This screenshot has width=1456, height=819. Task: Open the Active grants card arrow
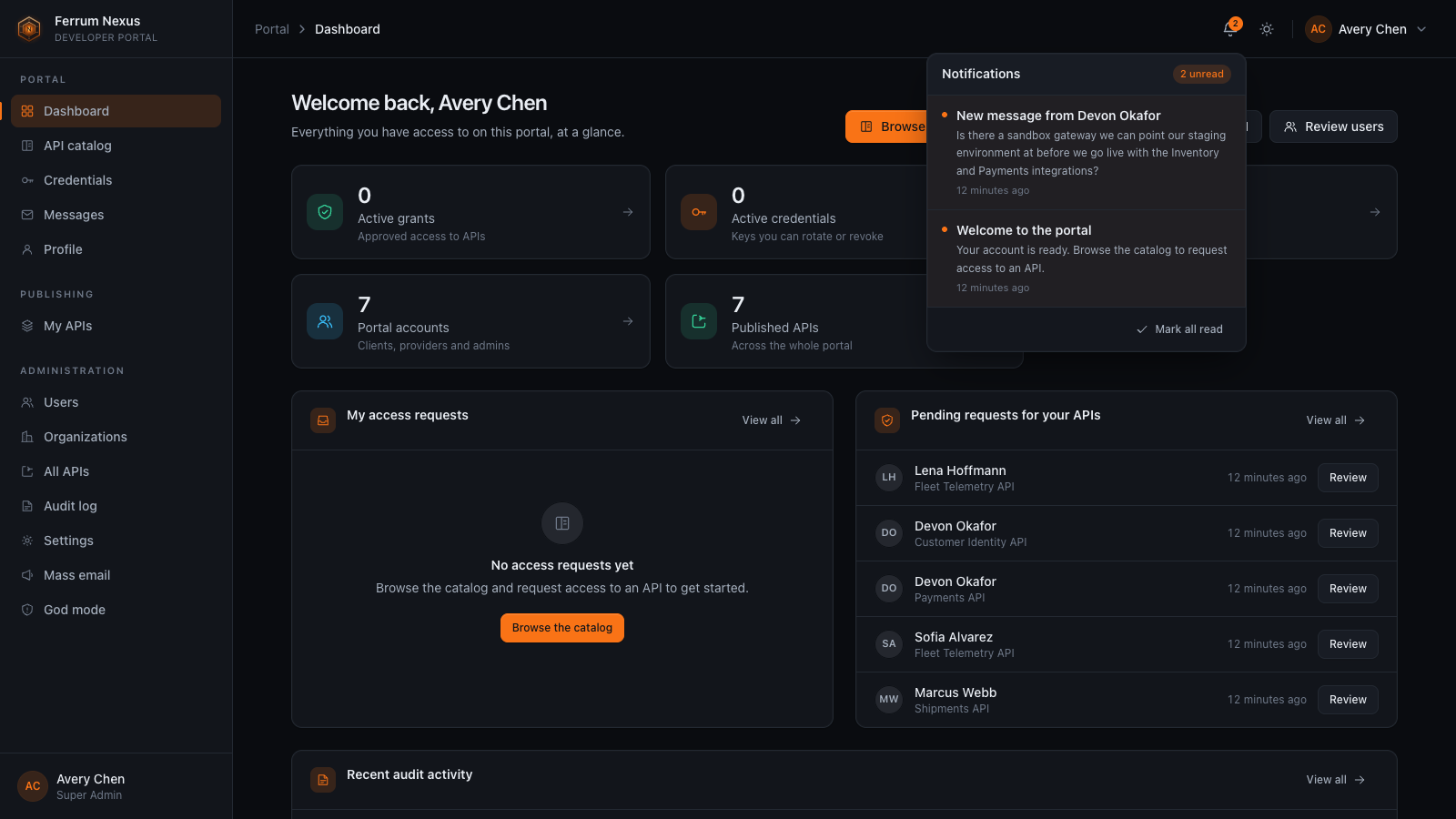click(628, 212)
